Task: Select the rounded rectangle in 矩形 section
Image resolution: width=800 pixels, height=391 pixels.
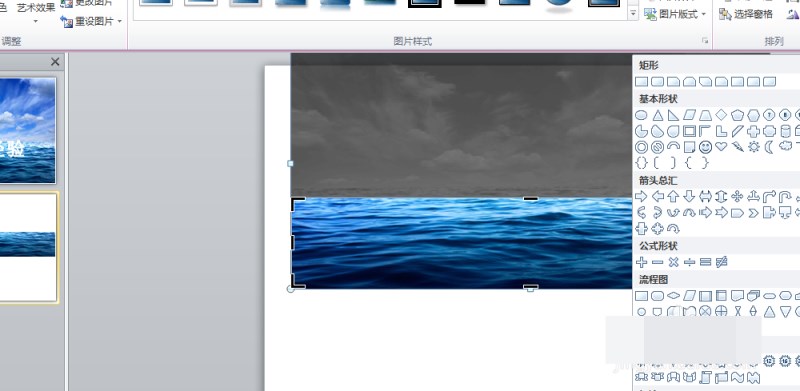Action: 657,82
